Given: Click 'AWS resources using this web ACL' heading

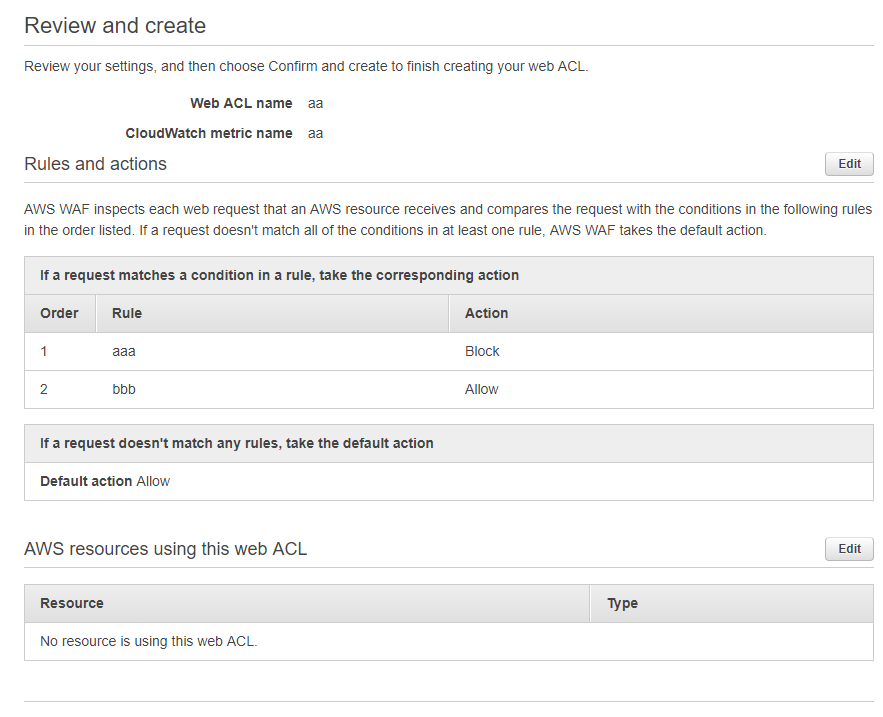Looking at the screenshot, I should click(x=165, y=548).
